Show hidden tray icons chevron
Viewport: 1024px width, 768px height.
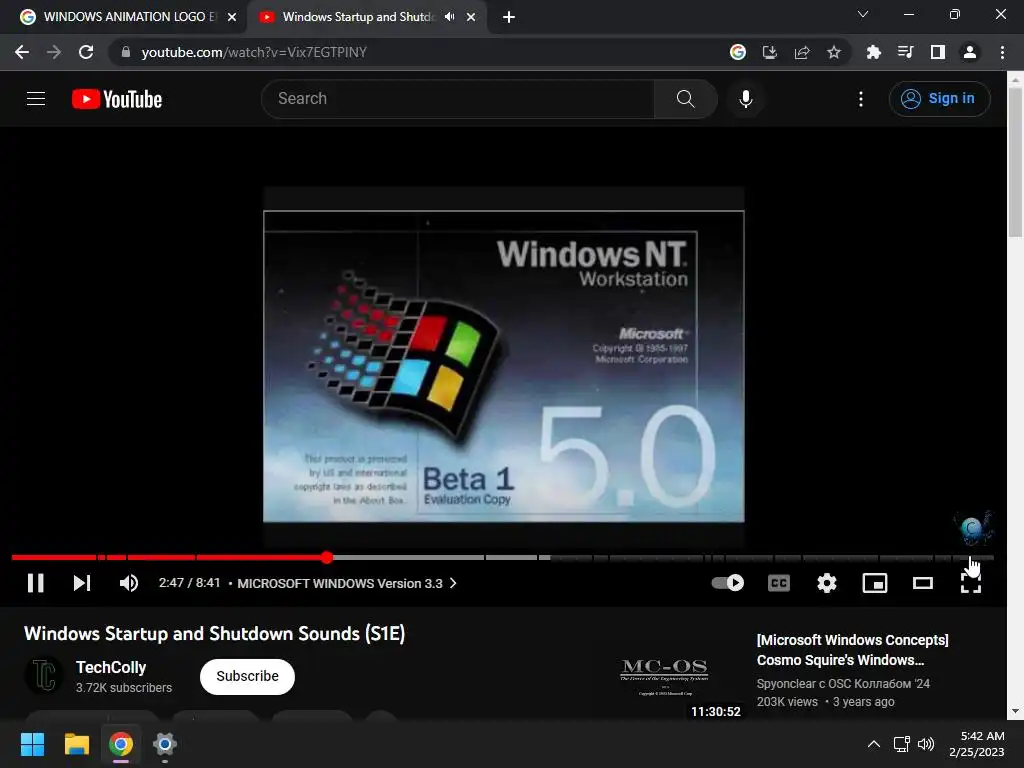pos(874,744)
